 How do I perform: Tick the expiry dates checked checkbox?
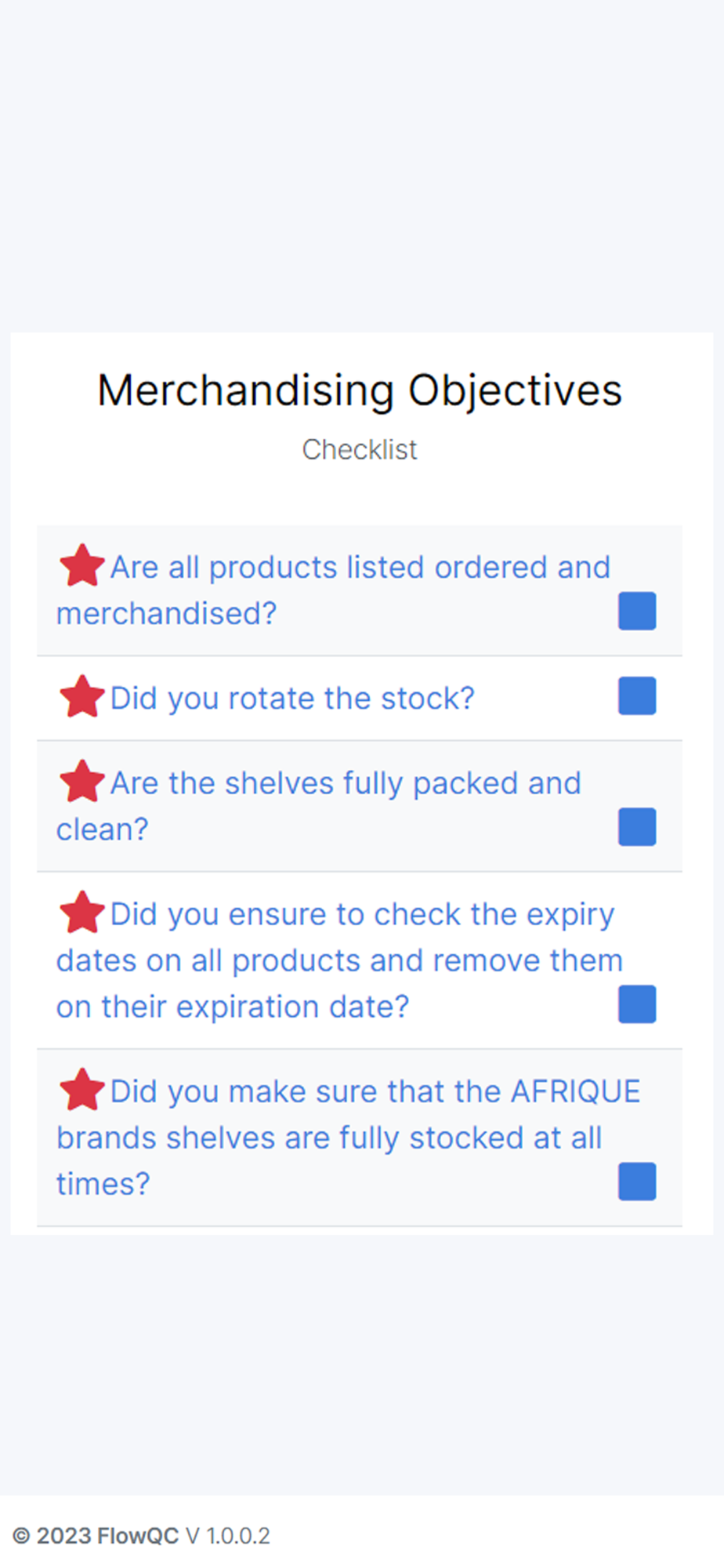pyautogui.click(x=637, y=1004)
